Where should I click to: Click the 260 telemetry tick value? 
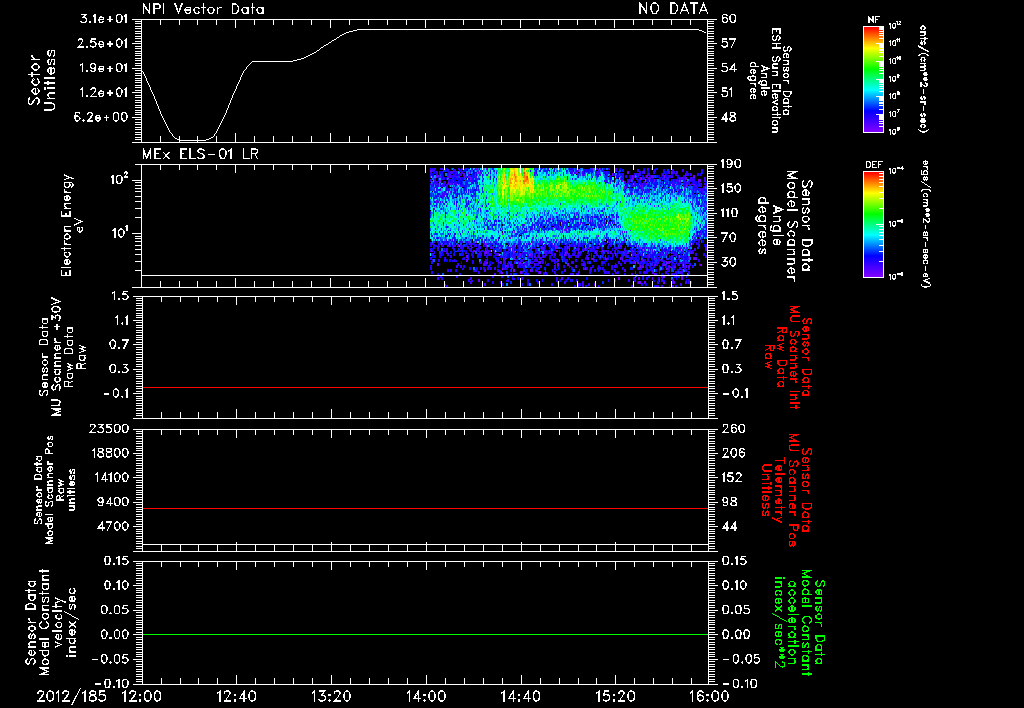coord(732,428)
